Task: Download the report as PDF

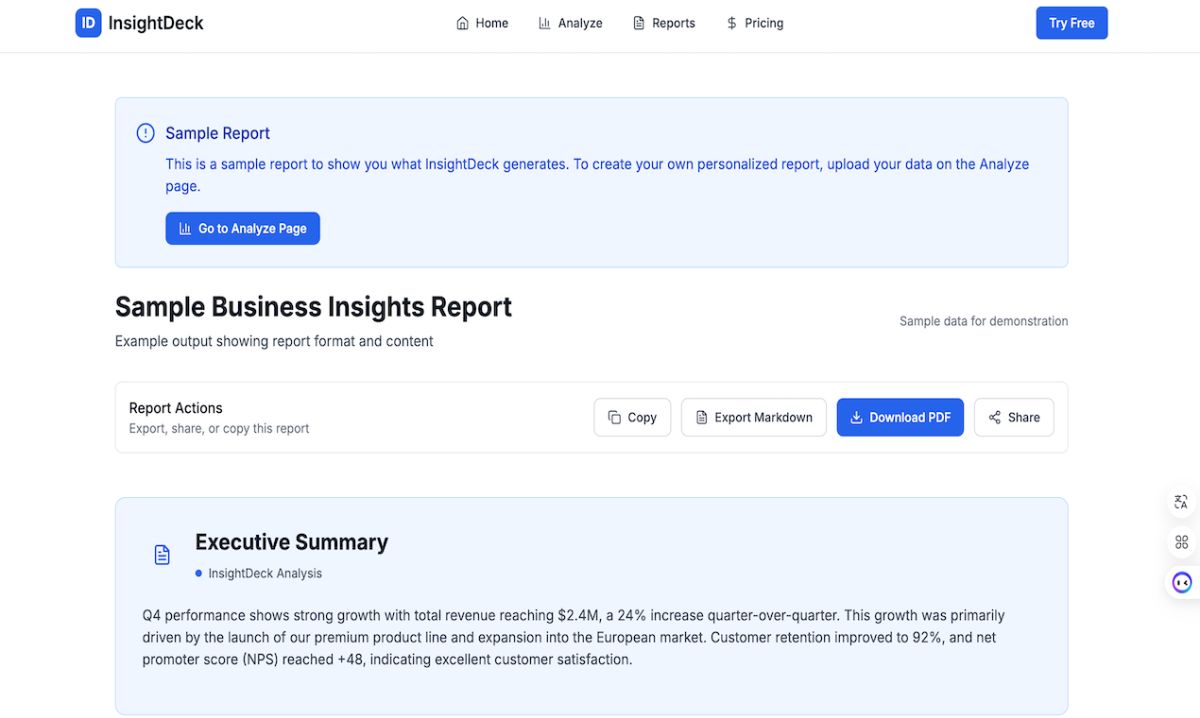Action: pyautogui.click(x=900, y=417)
